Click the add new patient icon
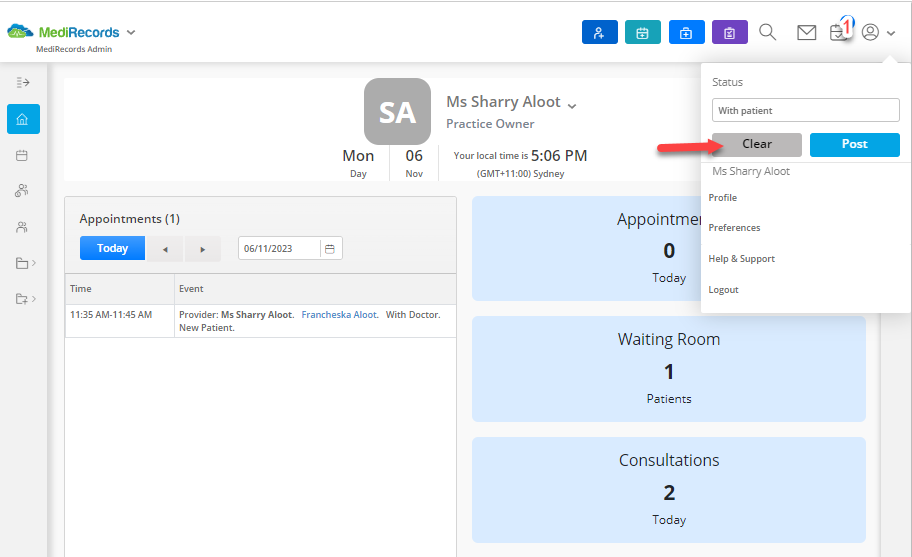Viewport: 912px width, 557px height. click(600, 33)
